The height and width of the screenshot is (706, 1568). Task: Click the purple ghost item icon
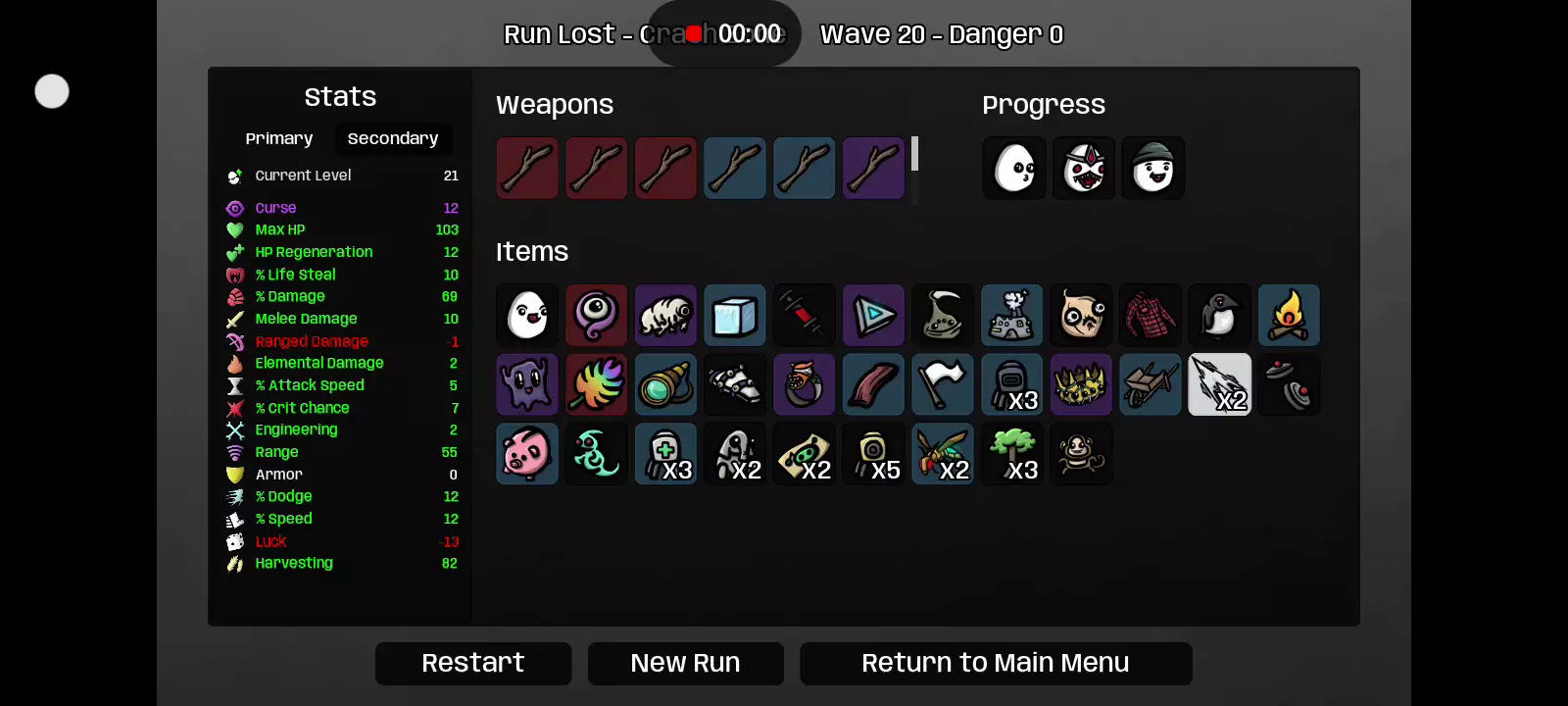[x=527, y=384]
